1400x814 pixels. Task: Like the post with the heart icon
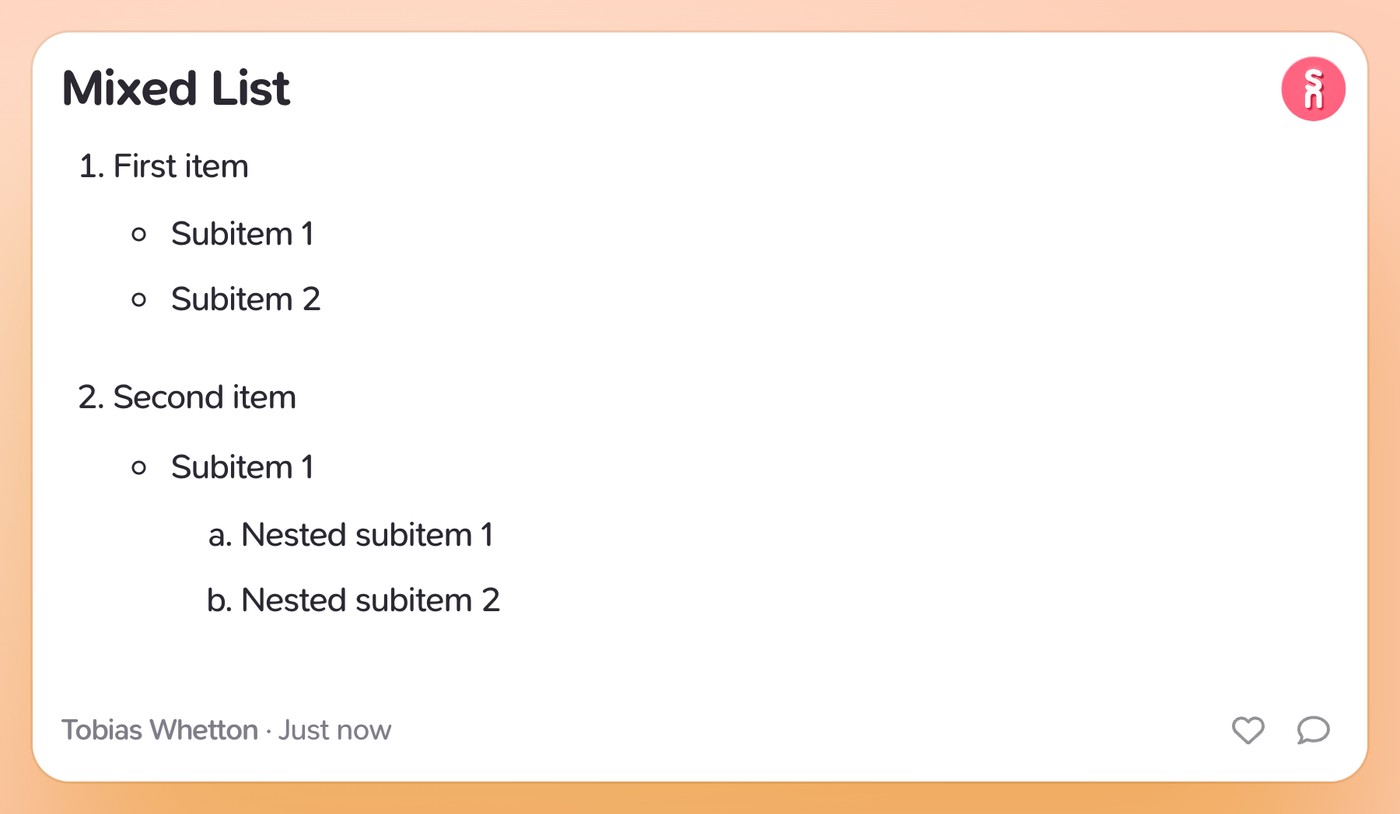click(1247, 731)
